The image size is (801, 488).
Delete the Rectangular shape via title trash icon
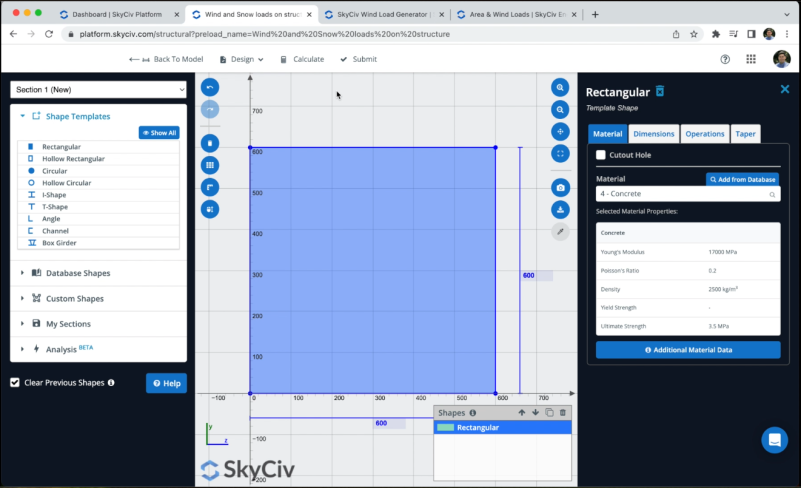pos(660,91)
